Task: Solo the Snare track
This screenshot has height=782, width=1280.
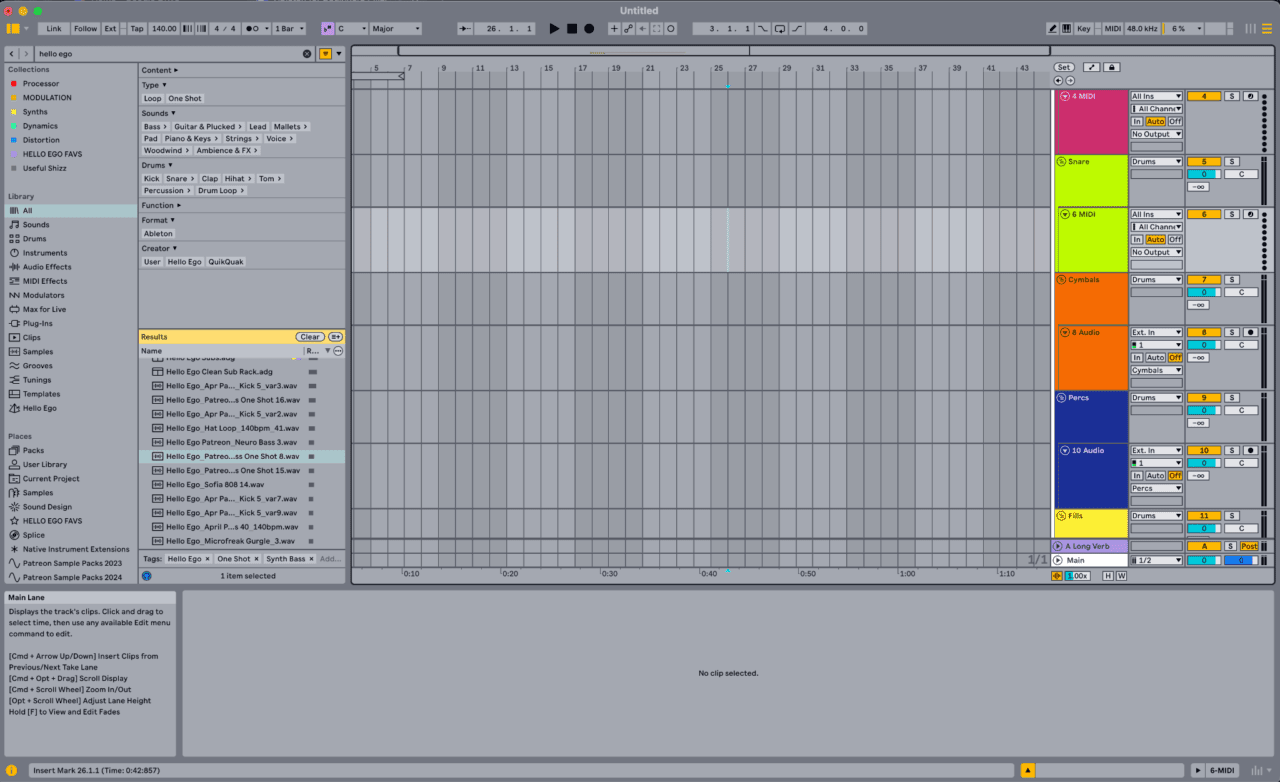Action: pyautogui.click(x=1232, y=161)
